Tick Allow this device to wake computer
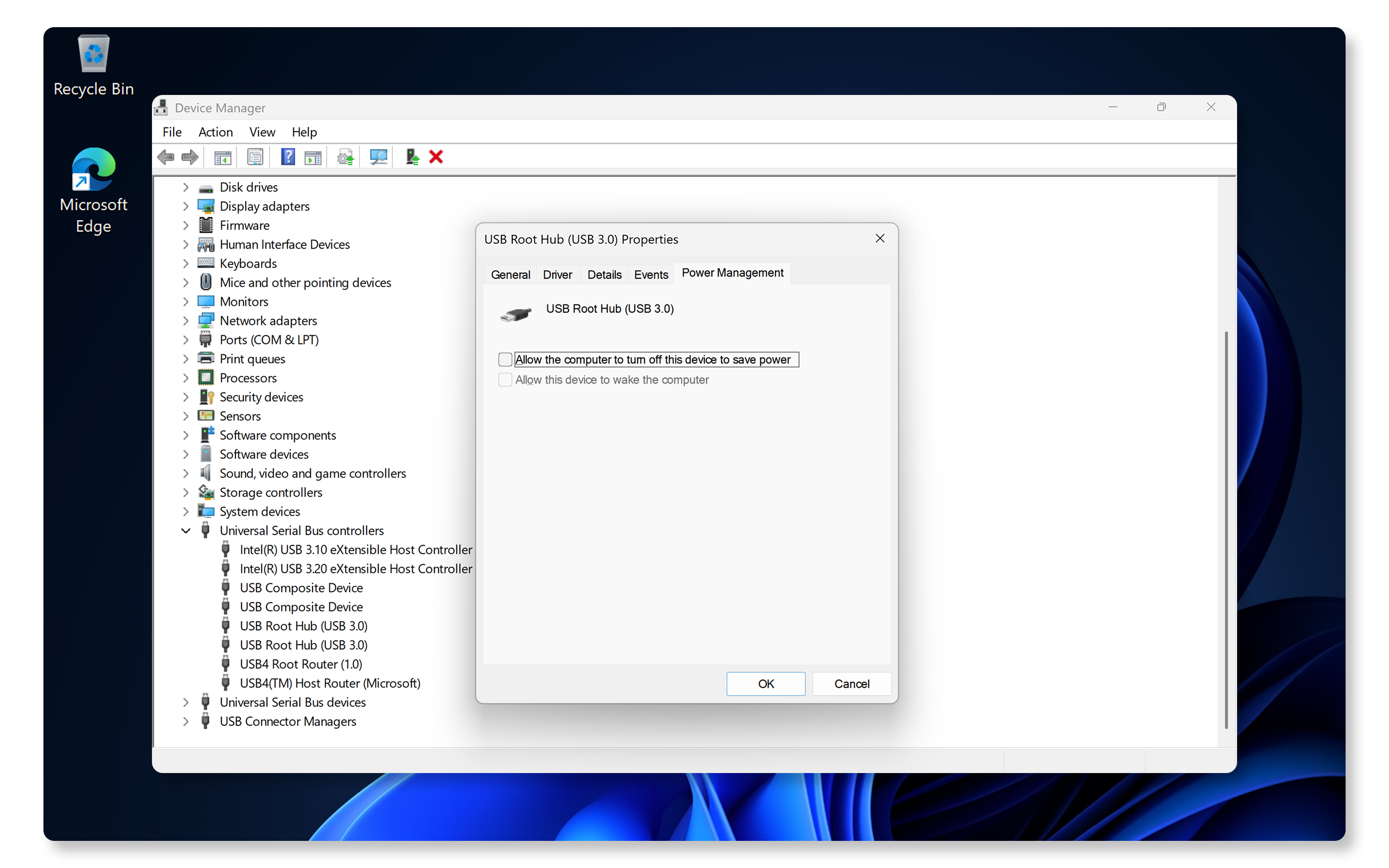Viewport: 1389px width, 868px height. tap(505, 379)
